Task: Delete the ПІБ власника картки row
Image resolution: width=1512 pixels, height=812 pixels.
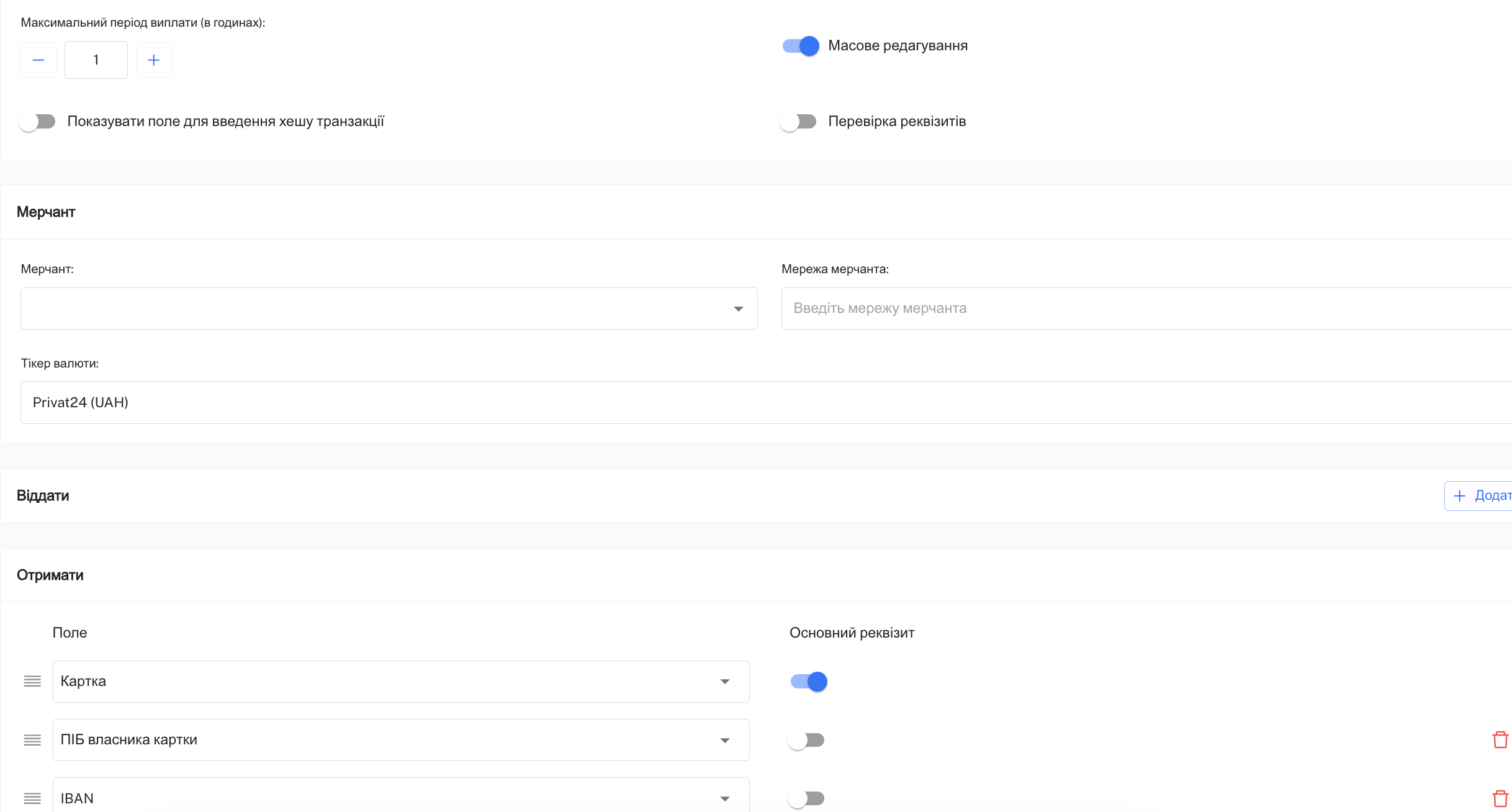Action: [1500, 740]
